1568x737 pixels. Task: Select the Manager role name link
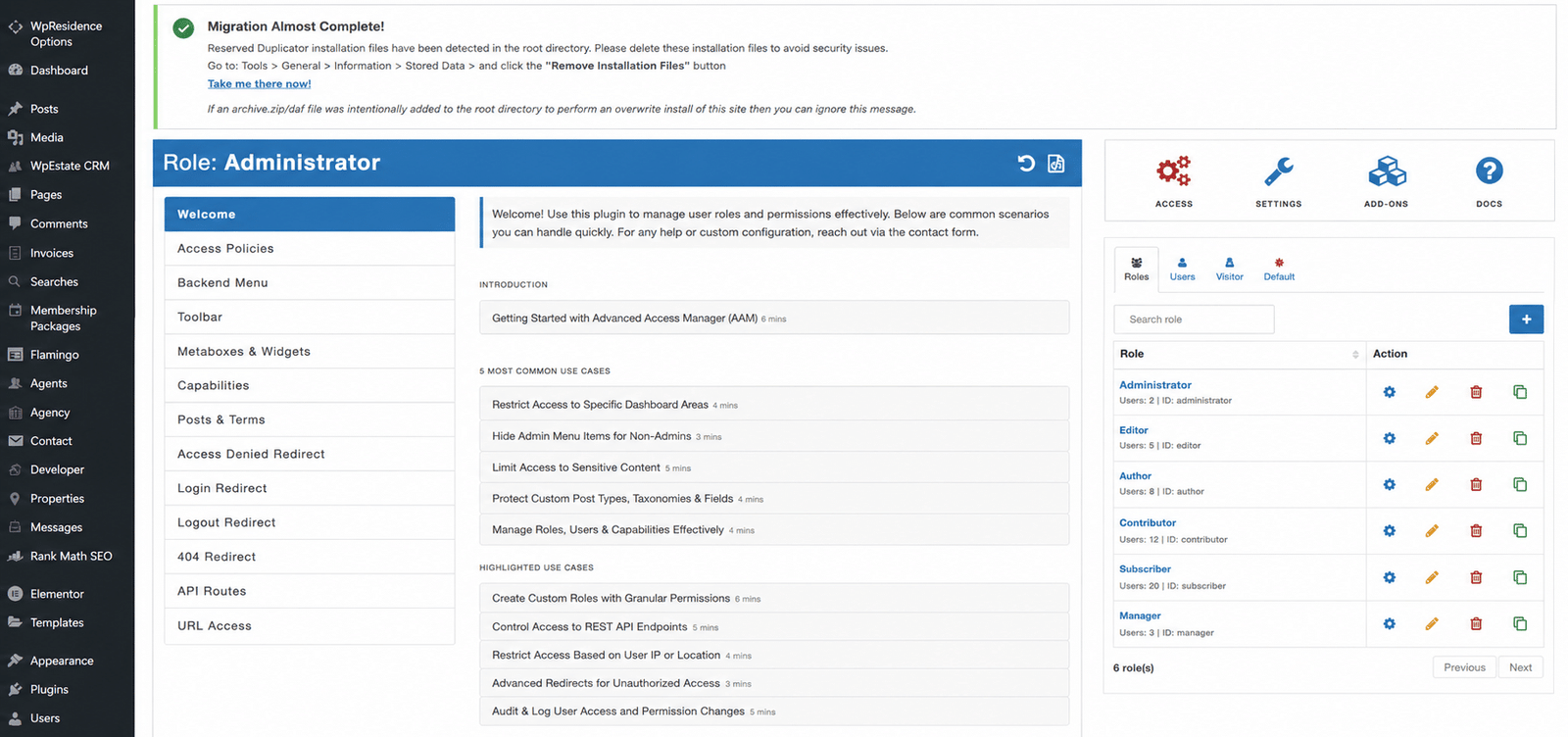click(x=1140, y=616)
